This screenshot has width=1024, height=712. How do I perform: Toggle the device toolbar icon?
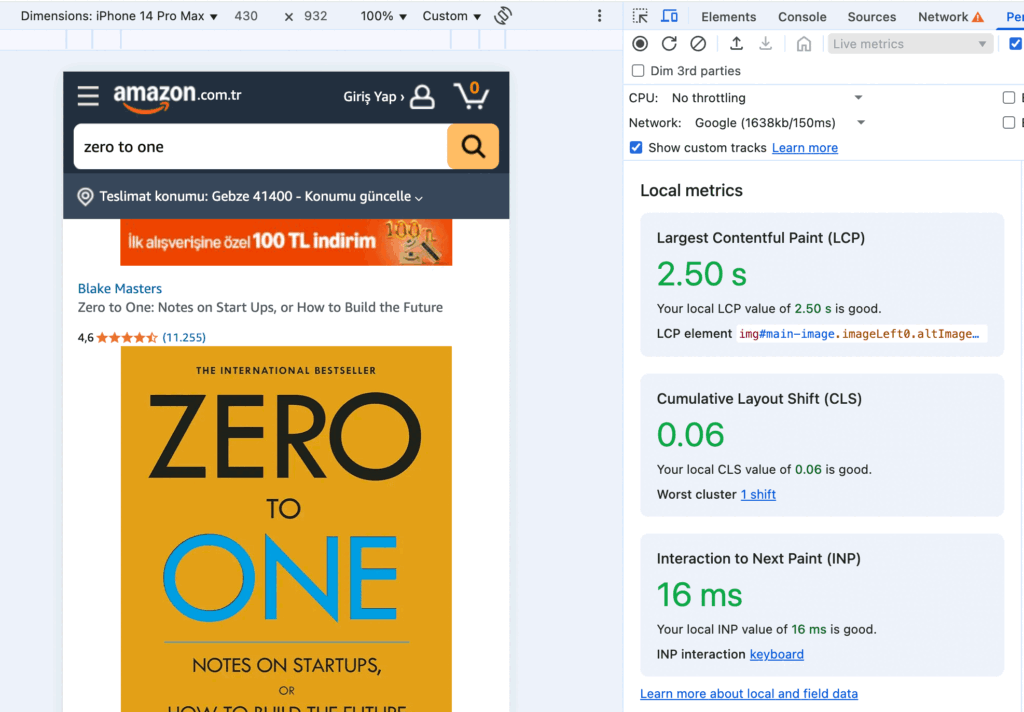tap(669, 16)
